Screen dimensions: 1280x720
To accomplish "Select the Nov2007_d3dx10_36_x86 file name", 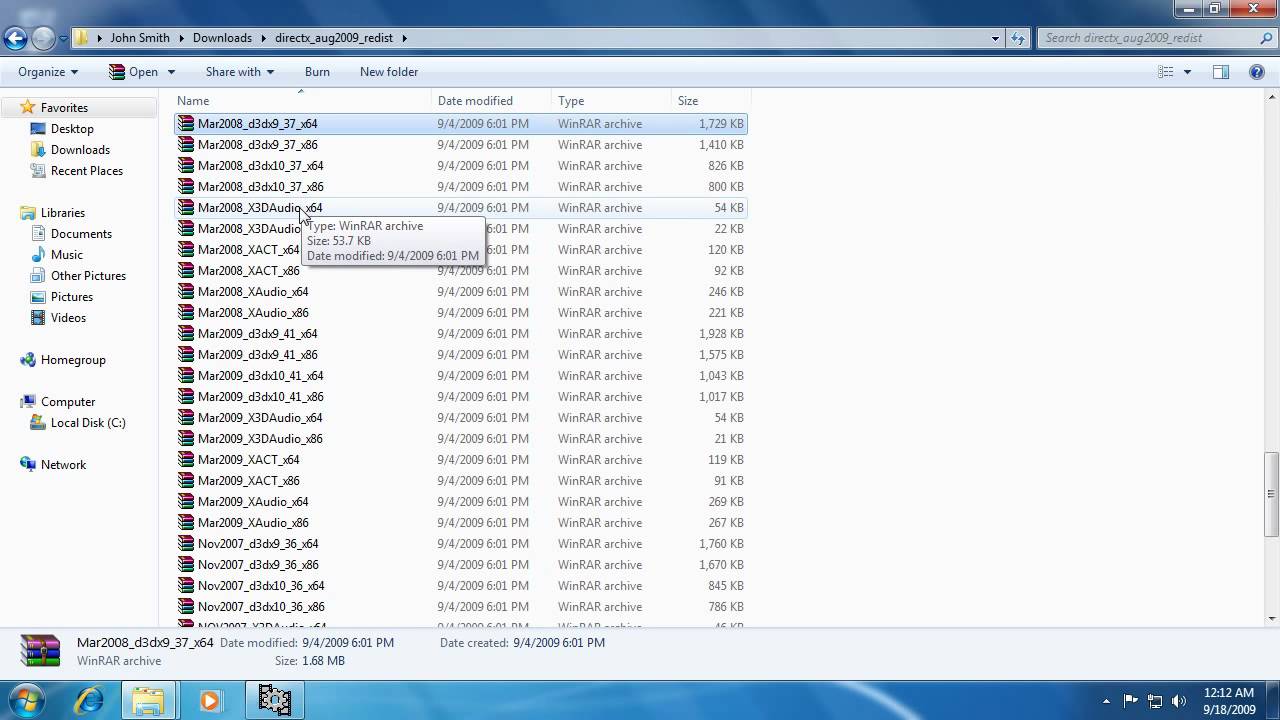I will [261, 607].
